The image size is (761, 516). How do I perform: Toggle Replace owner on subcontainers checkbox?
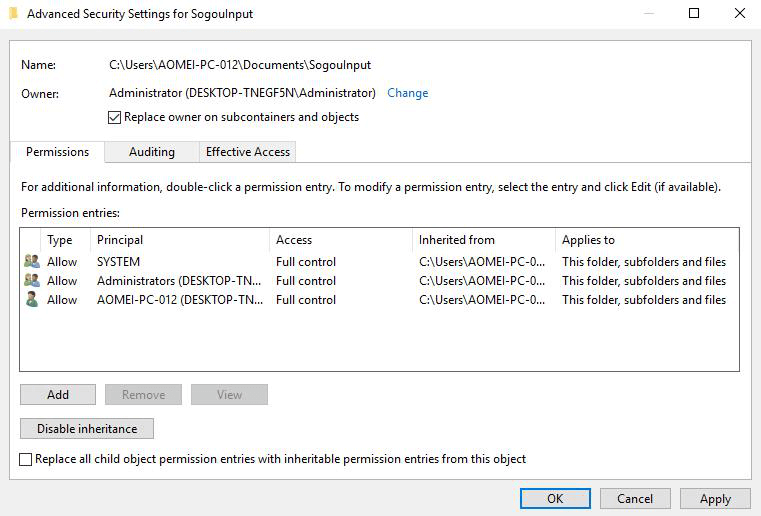click(x=114, y=118)
